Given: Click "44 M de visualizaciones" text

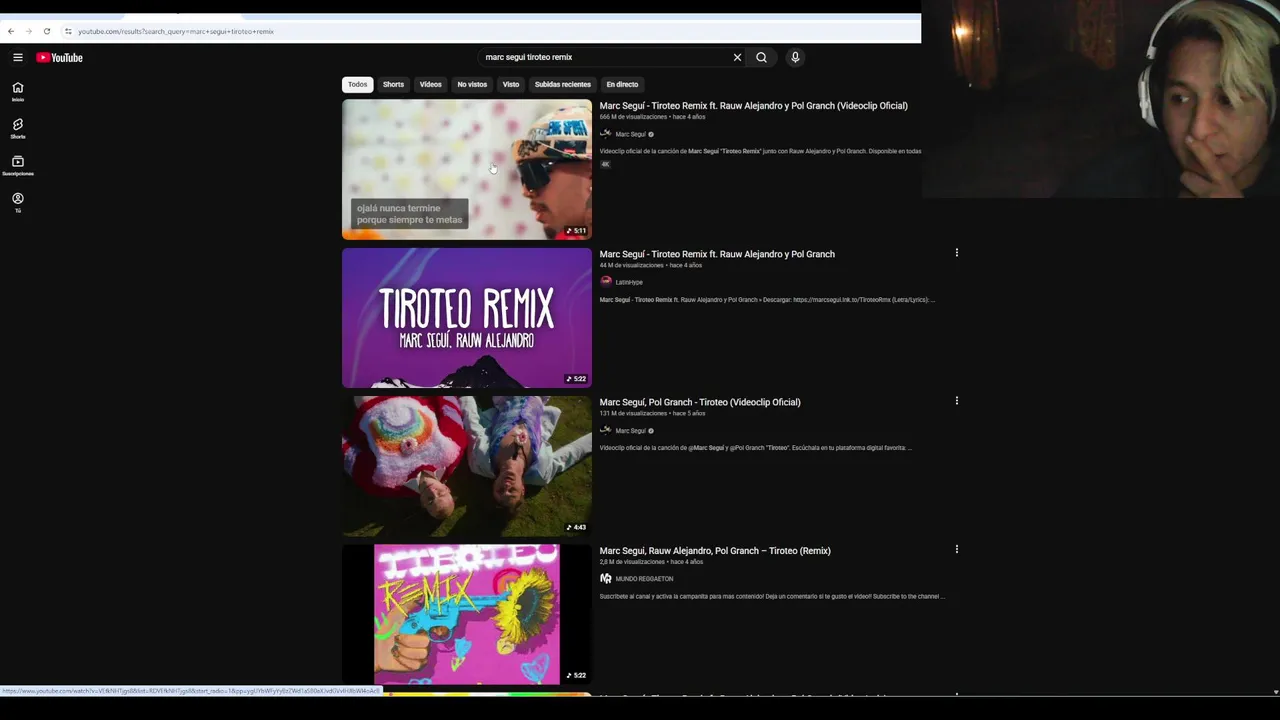Looking at the screenshot, I should click(x=631, y=265).
